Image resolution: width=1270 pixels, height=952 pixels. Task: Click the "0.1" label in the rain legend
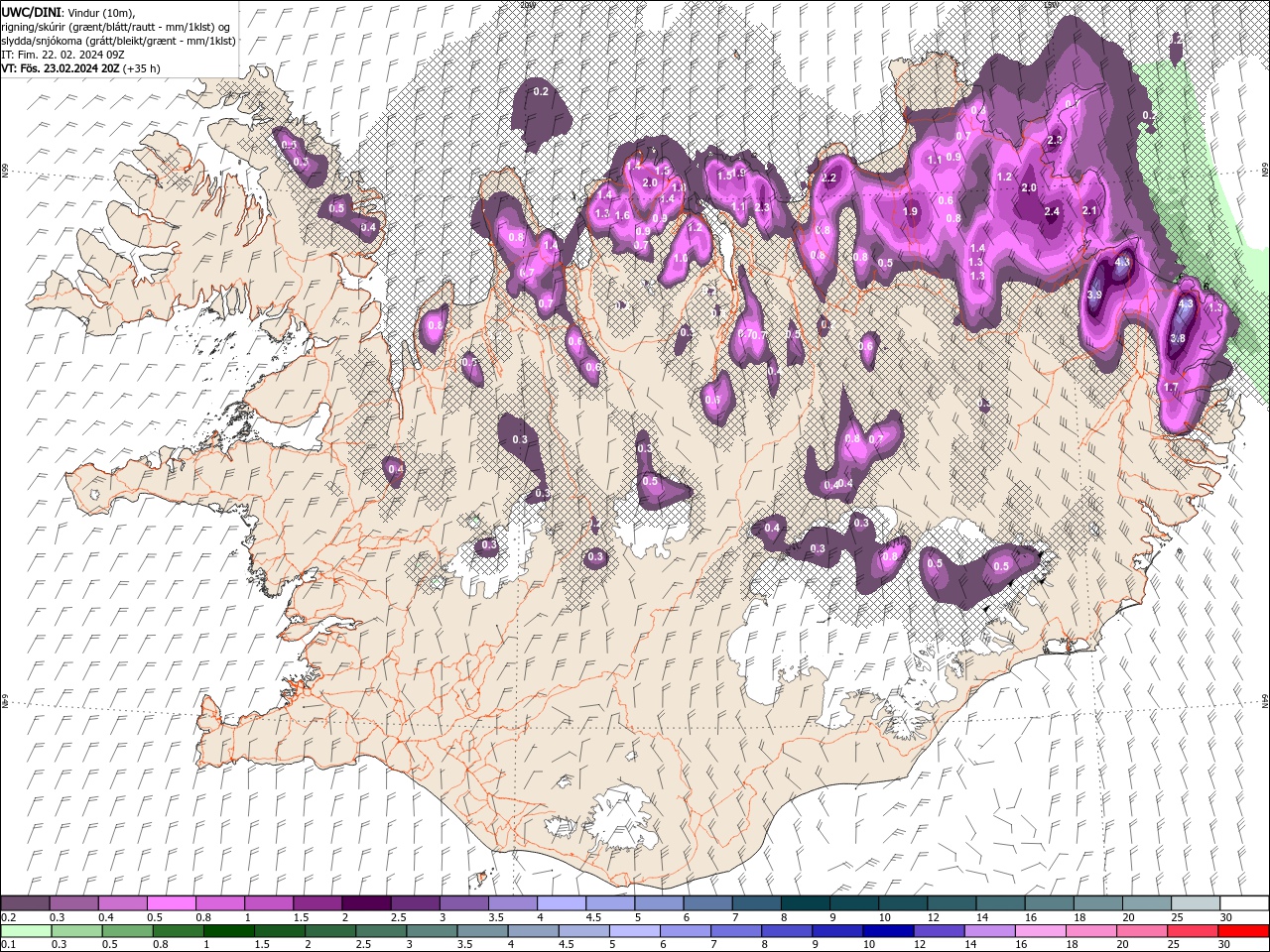pyautogui.click(x=8, y=945)
